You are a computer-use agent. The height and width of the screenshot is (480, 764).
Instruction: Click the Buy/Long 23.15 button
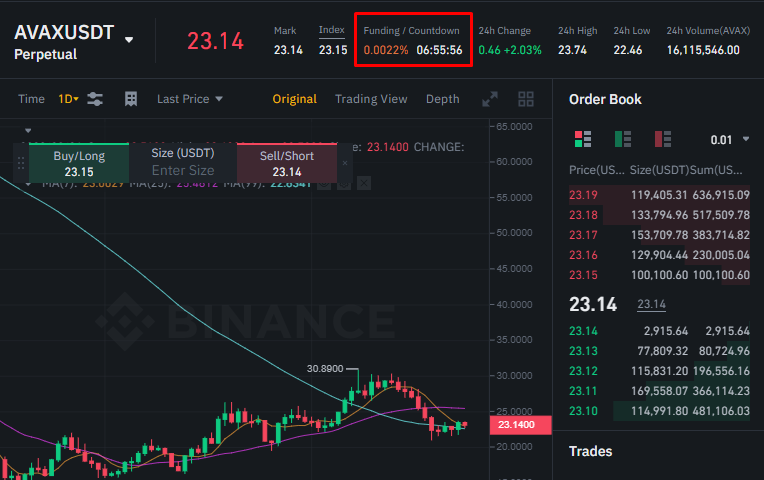pos(79,163)
